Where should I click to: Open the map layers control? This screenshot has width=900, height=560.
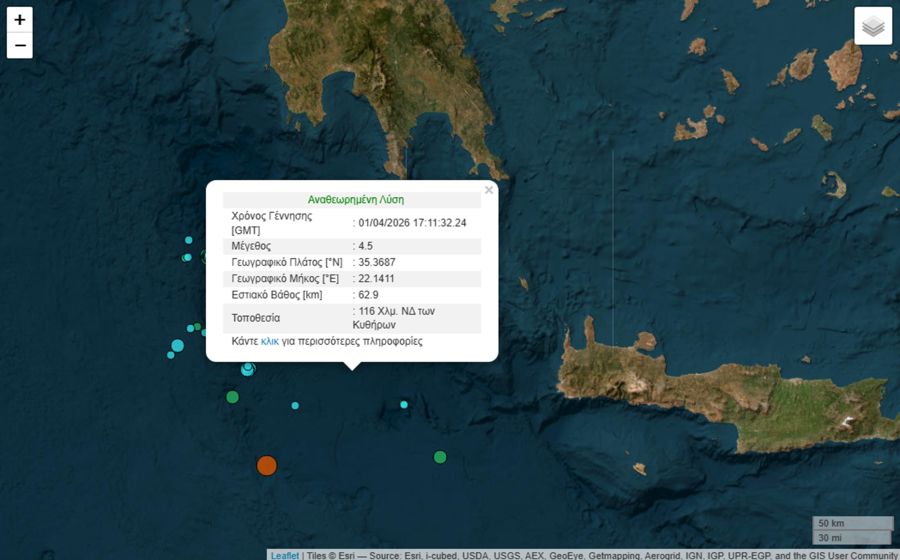tap(873, 26)
